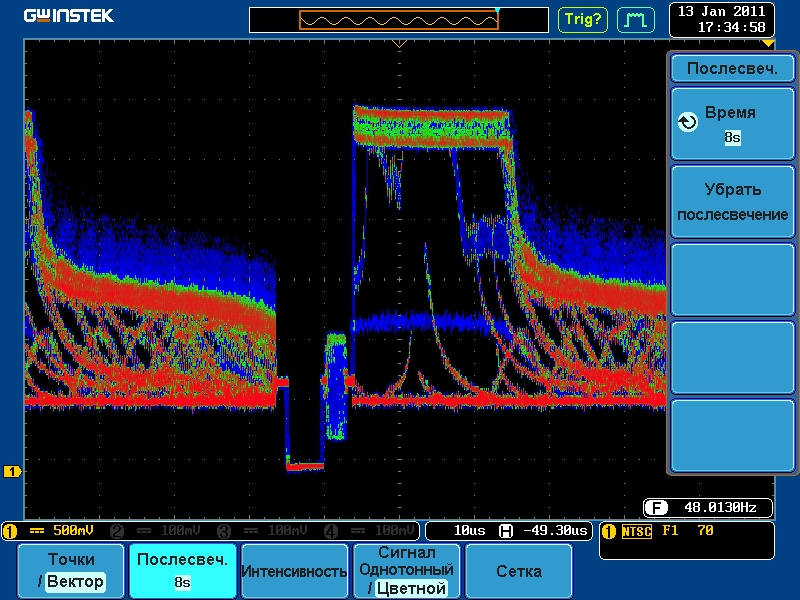Viewport: 800px width, 600px height.
Task: Click the trigger level arrow at the top-right grid corner
Action: point(767,44)
